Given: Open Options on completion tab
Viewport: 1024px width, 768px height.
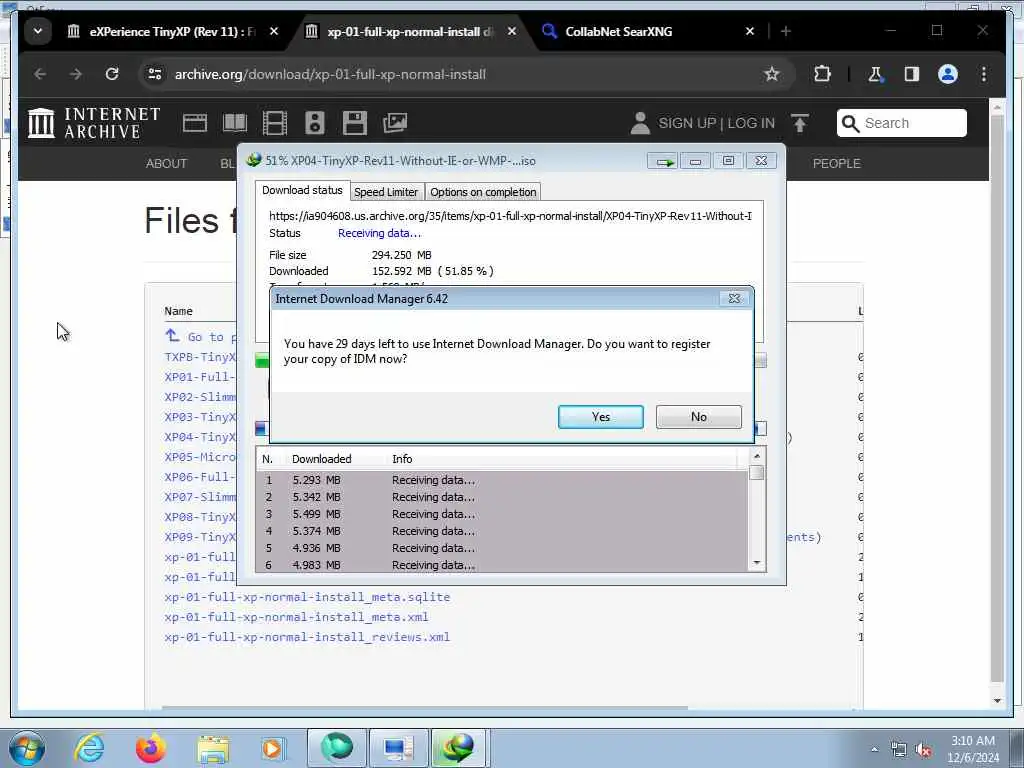Looking at the screenshot, I should pos(483,192).
